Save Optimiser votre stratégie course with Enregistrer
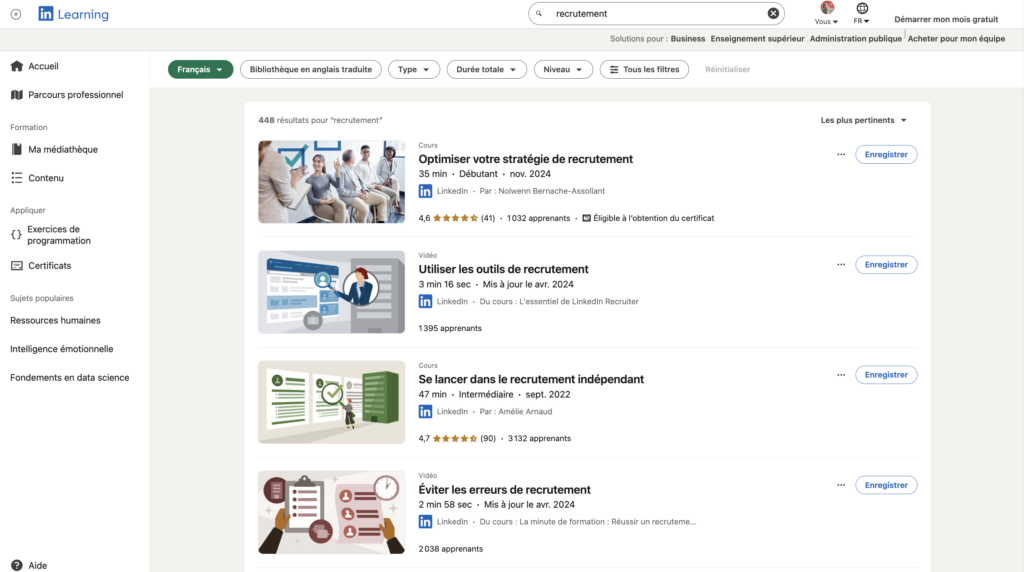Image resolution: width=1024 pixels, height=572 pixels. (886, 155)
